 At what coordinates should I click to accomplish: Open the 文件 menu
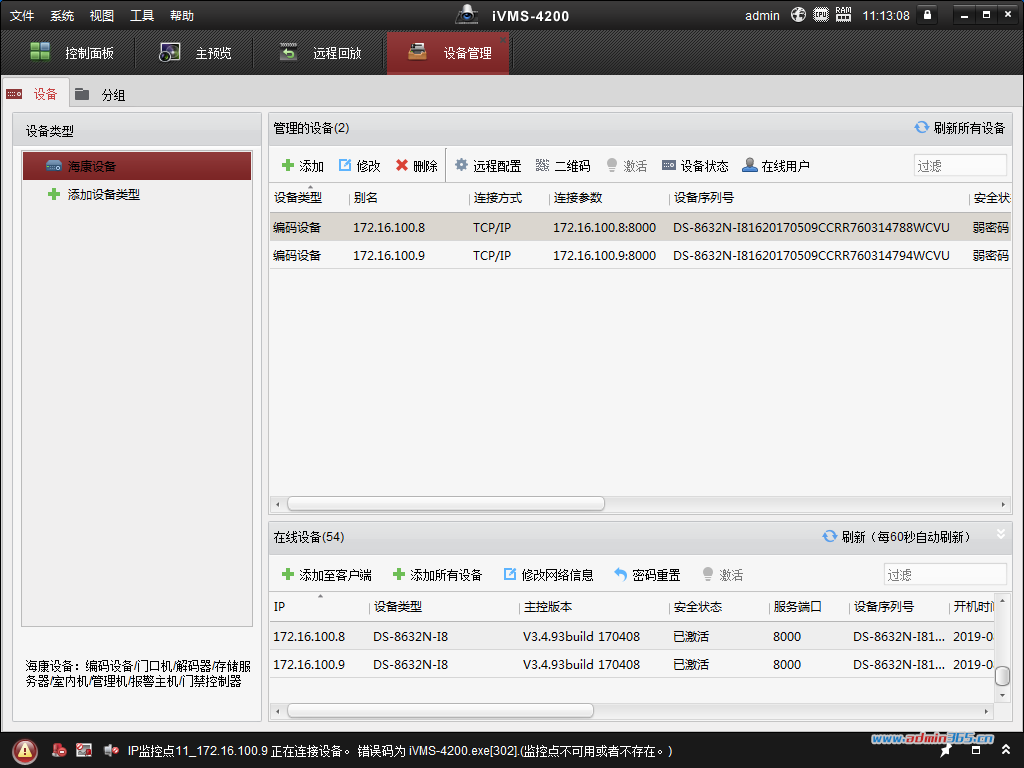click(x=22, y=16)
